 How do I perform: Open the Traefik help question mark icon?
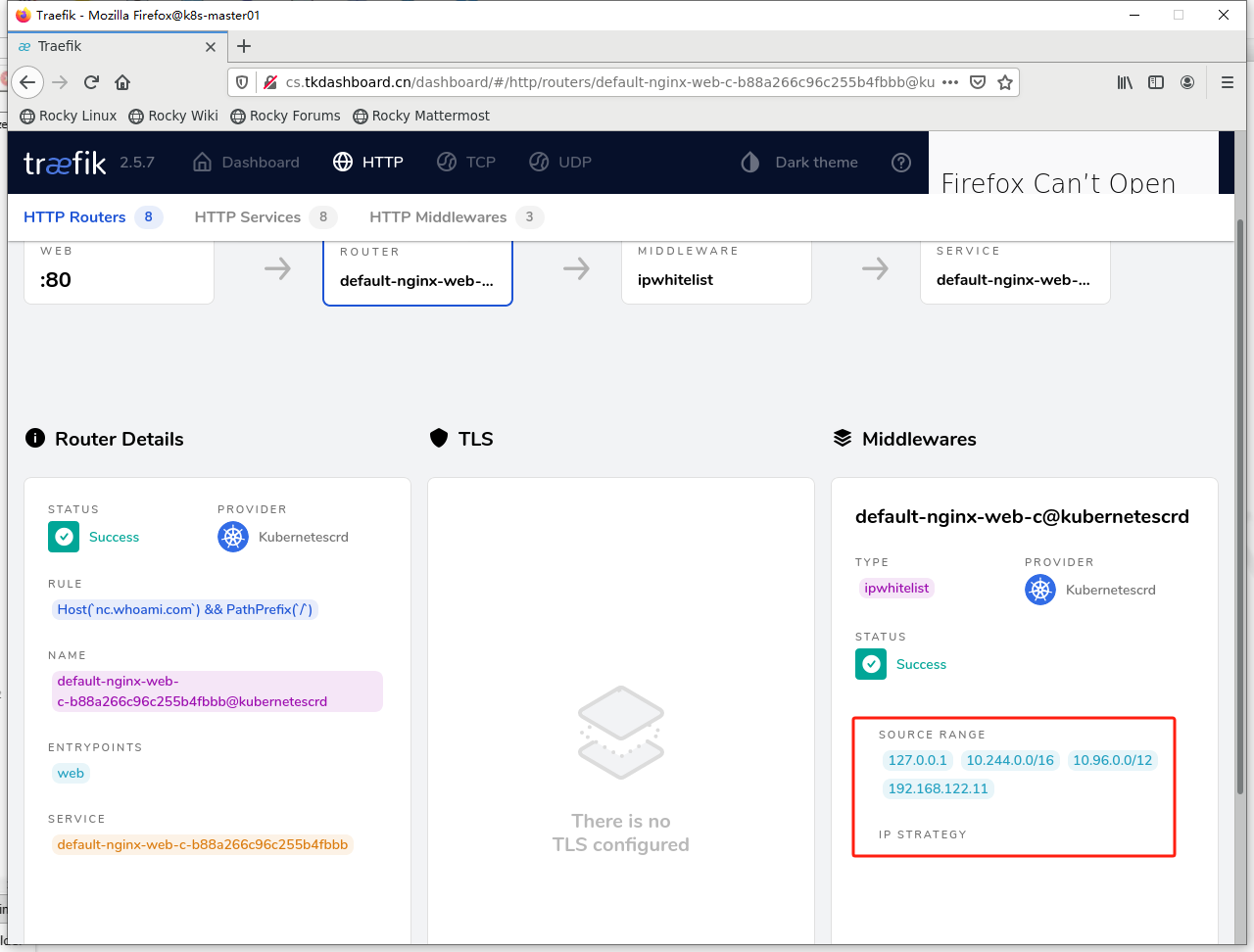(901, 163)
